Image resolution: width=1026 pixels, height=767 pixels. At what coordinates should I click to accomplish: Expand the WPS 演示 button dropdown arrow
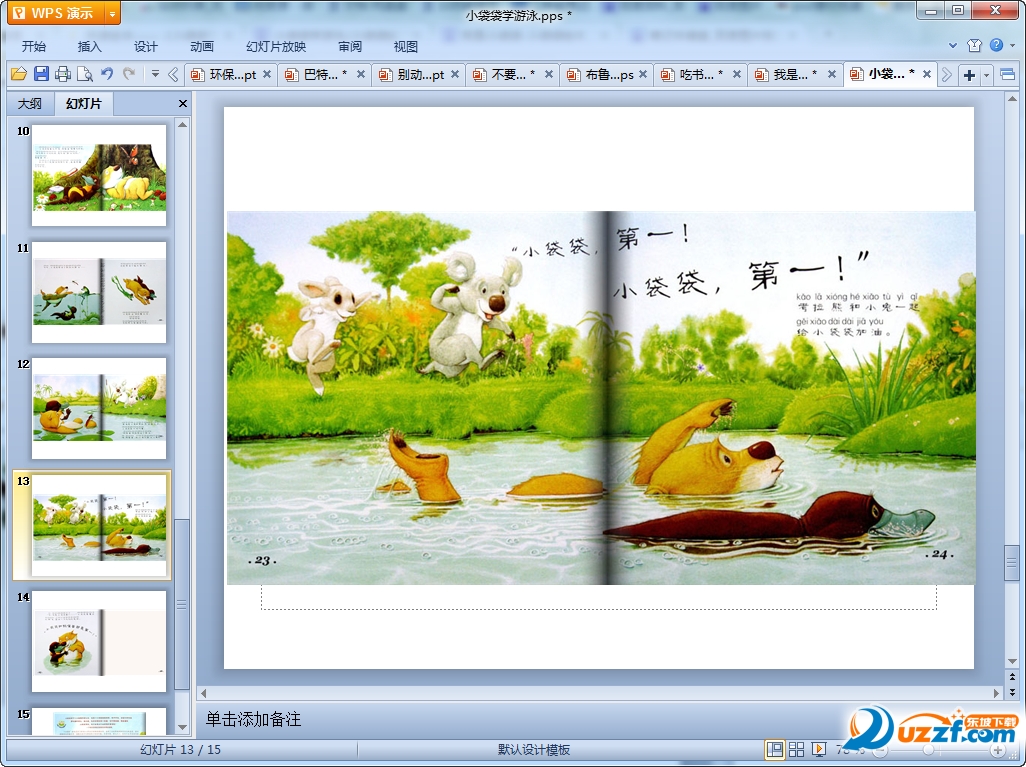point(113,13)
